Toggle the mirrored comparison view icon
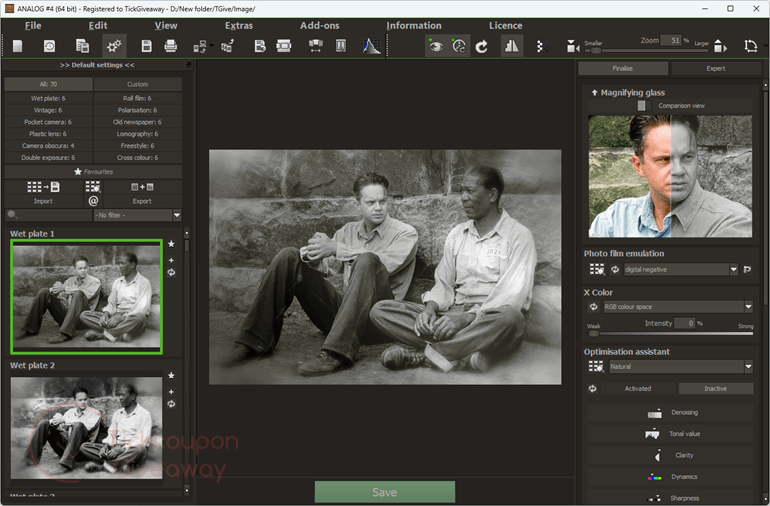770x506 pixels. point(512,46)
